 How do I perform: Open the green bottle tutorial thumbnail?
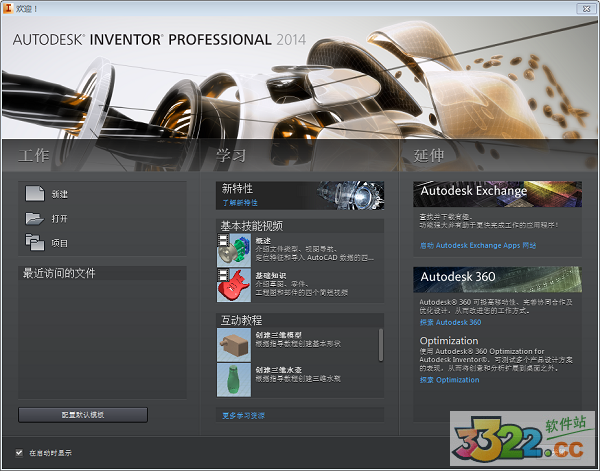point(234,380)
